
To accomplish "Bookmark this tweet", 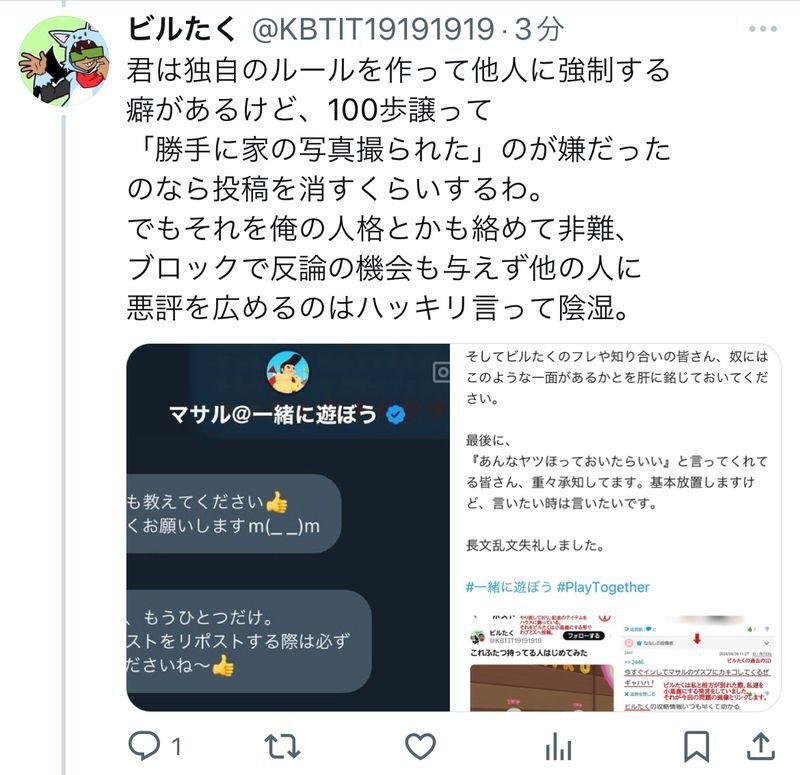I will click(x=696, y=747).
